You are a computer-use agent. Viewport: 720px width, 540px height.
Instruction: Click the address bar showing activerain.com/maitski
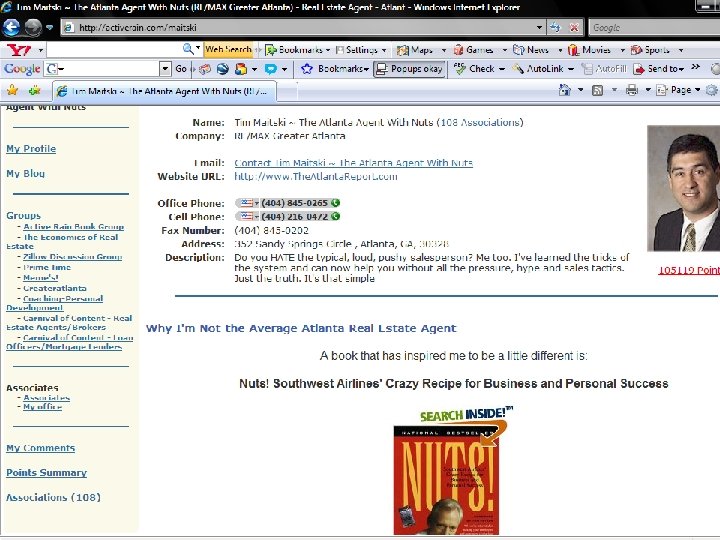303,28
